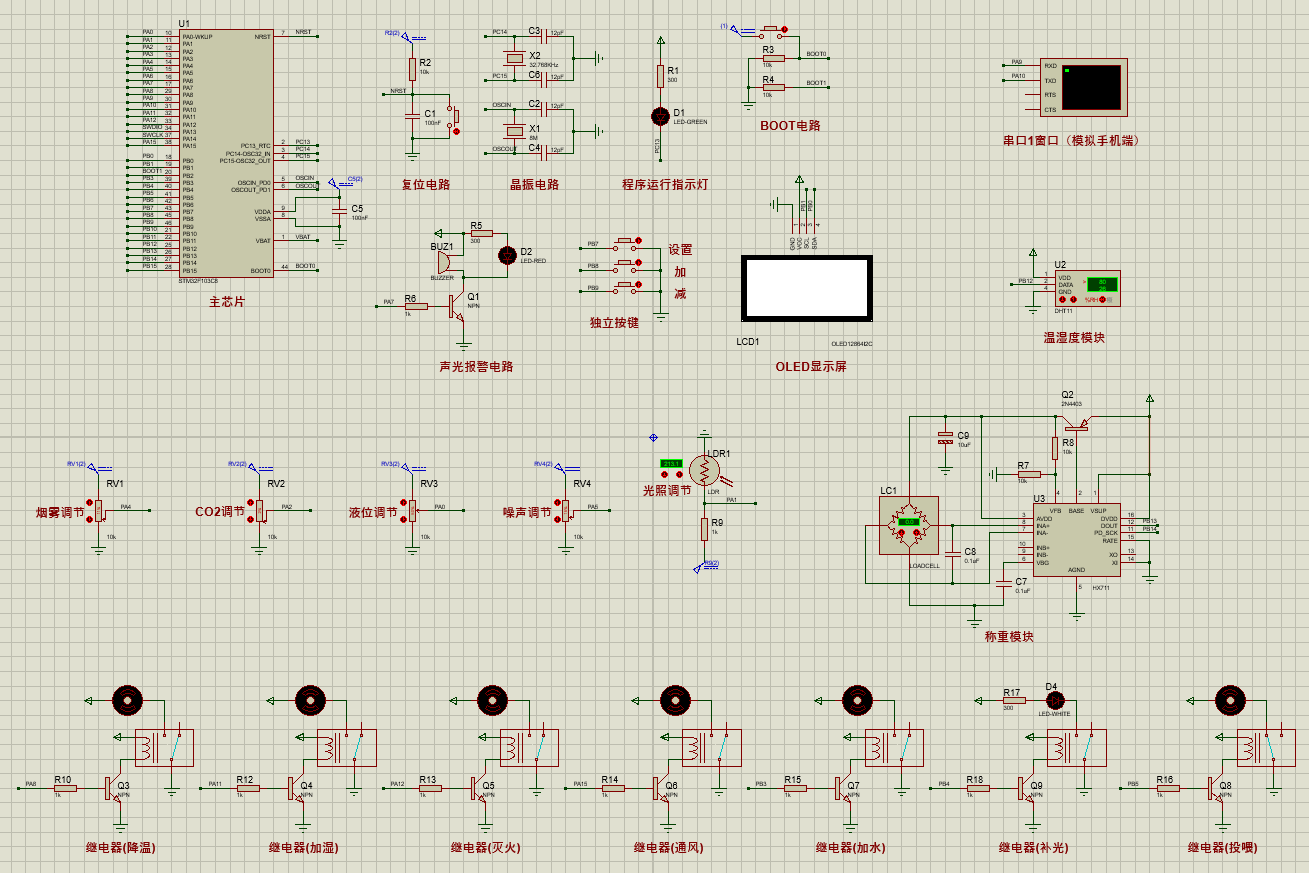Image resolution: width=1309 pixels, height=873 pixels.
Task: Click the serial port virtual terminal window
Action: [1082, 88]
